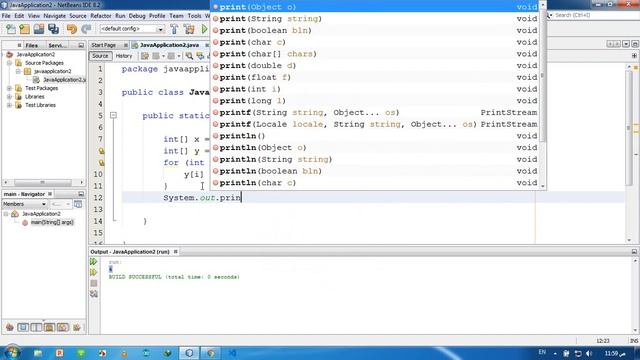Click the EN language indicator in taskbar

pos(542,352)
